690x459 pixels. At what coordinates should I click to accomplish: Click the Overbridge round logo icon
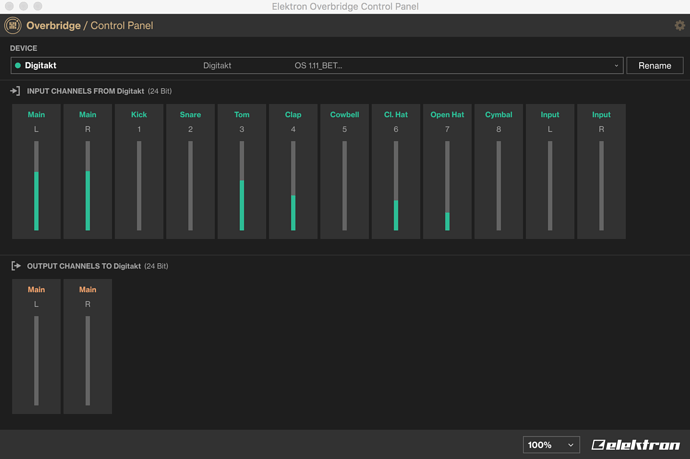(13, 26)
